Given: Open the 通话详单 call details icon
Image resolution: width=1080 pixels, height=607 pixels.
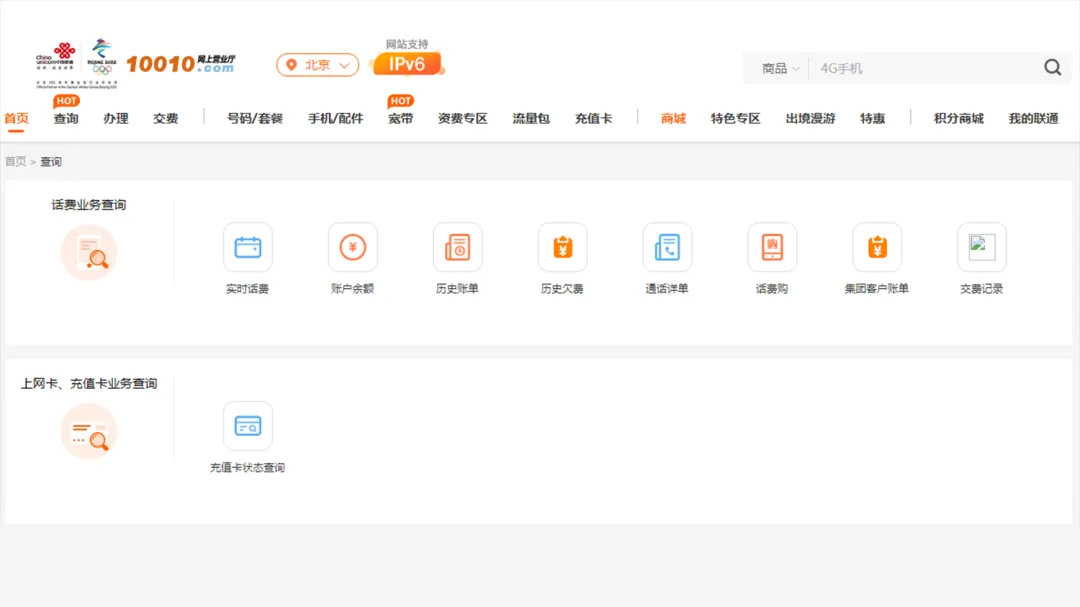Looking at the screenshot, I should pos(667,247).
